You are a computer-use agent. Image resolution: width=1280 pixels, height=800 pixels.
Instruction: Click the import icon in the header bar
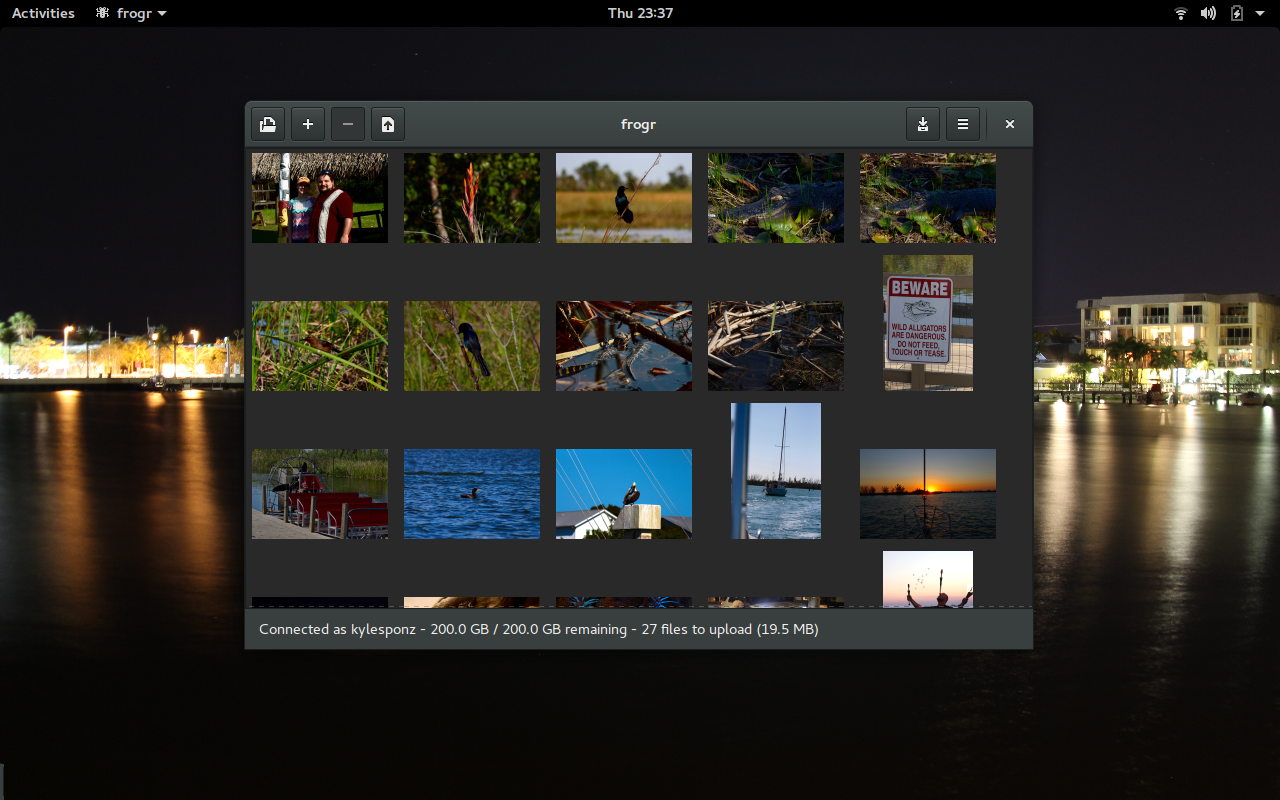pyautogui.click(x=922, y=124)
